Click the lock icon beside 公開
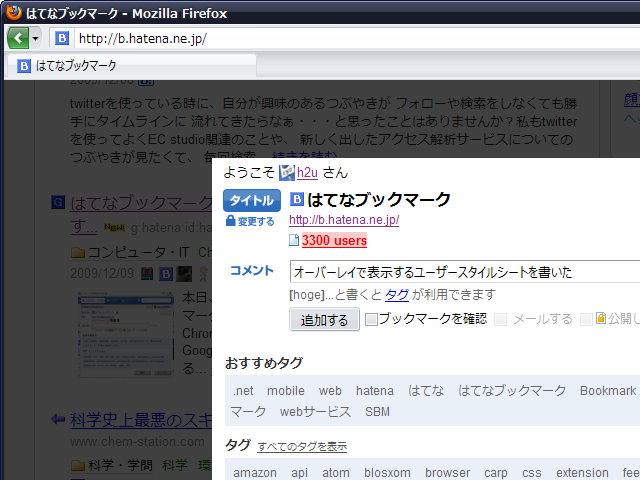The image size is (640, 480). pos(601,318)
